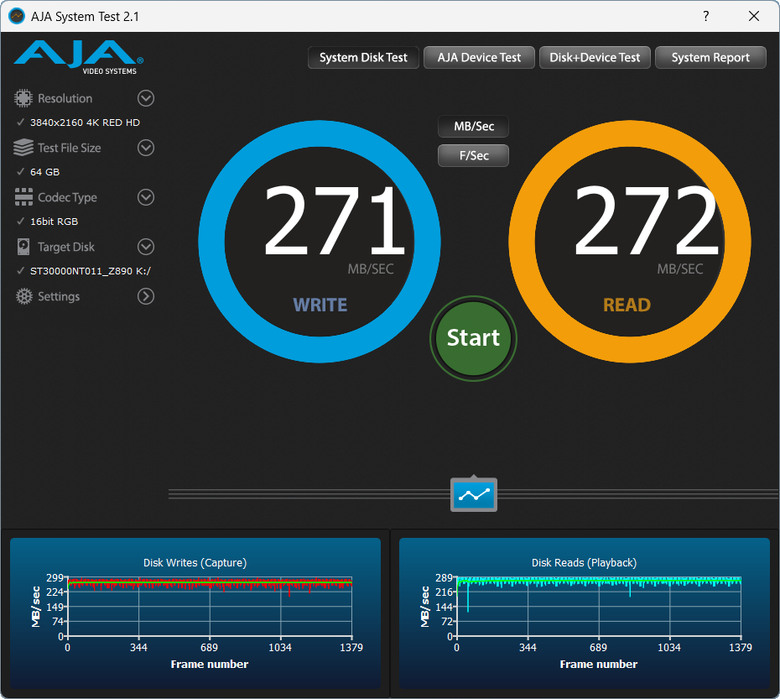Open the Settings panel arrow
This screenshot has width=780, height=699.
point(146,297)
